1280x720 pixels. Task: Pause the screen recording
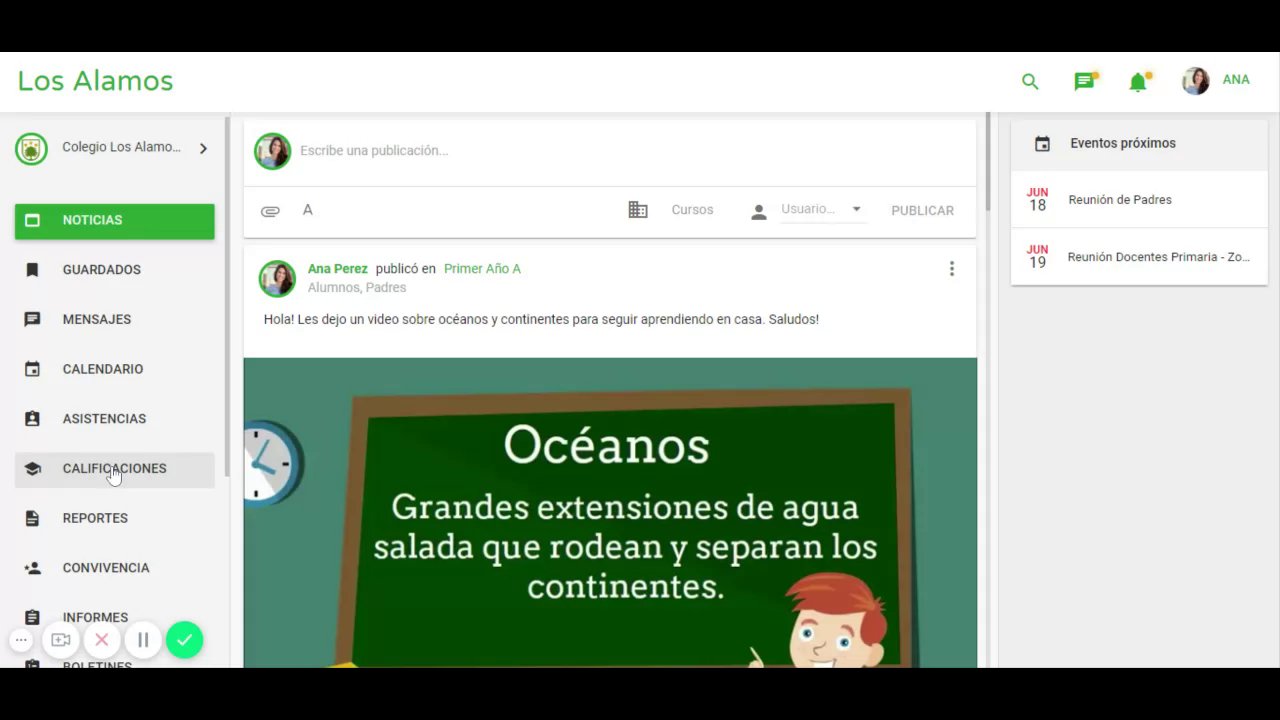click(143, 640)
